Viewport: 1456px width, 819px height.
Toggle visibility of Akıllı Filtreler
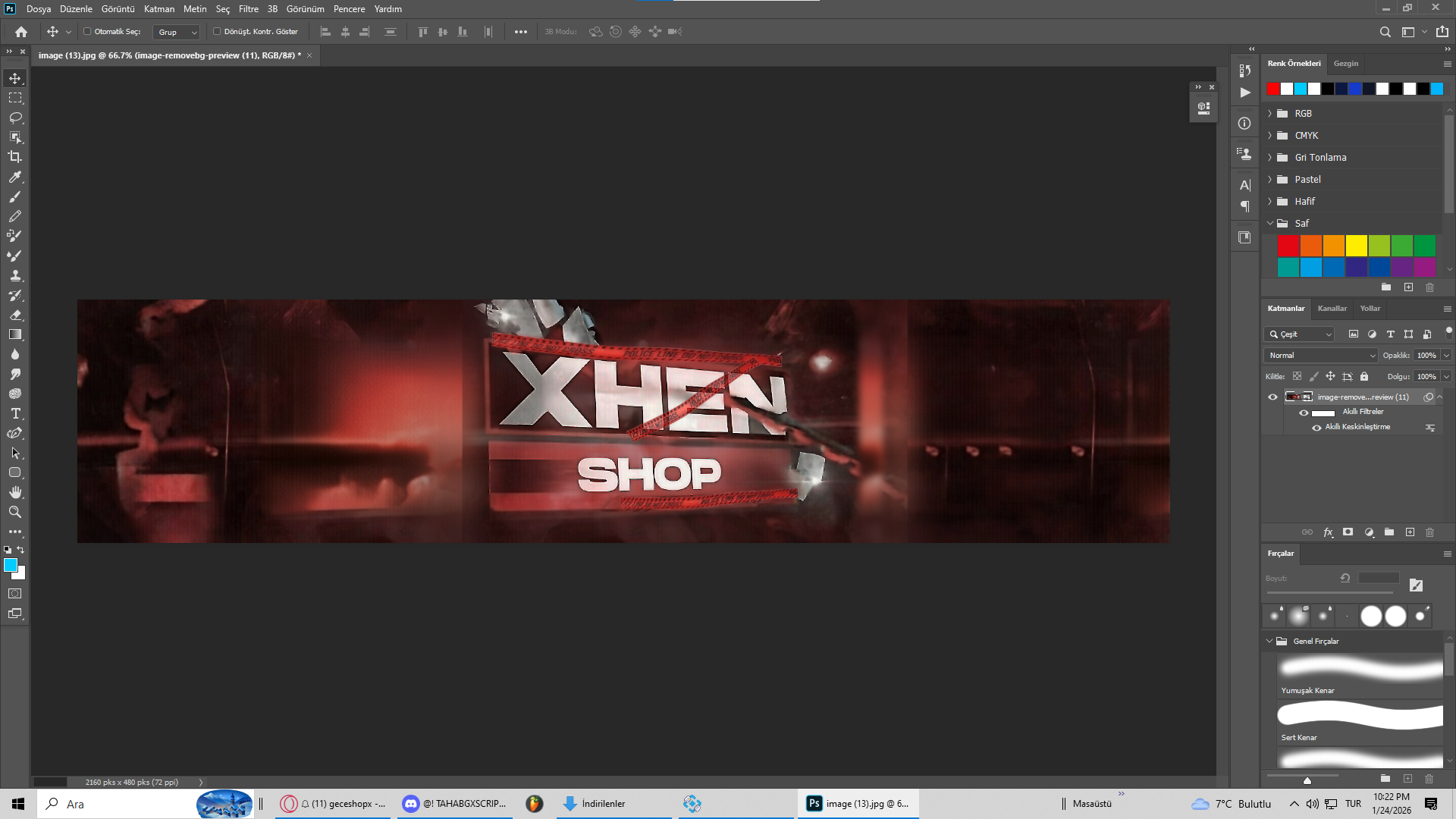click(1304, 413)
